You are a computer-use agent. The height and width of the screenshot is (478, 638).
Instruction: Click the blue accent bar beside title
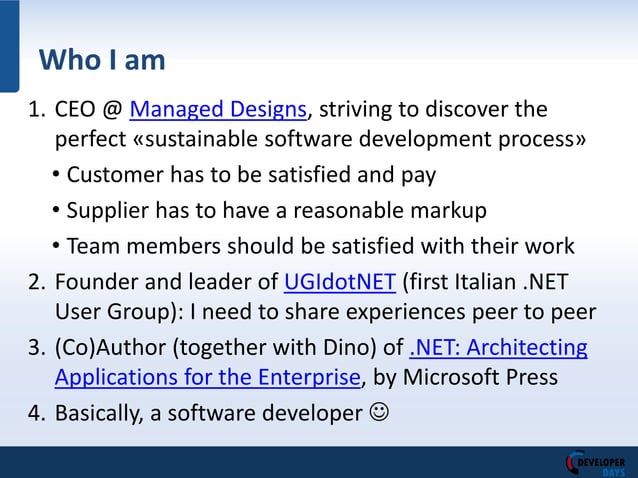coord(9,46)
